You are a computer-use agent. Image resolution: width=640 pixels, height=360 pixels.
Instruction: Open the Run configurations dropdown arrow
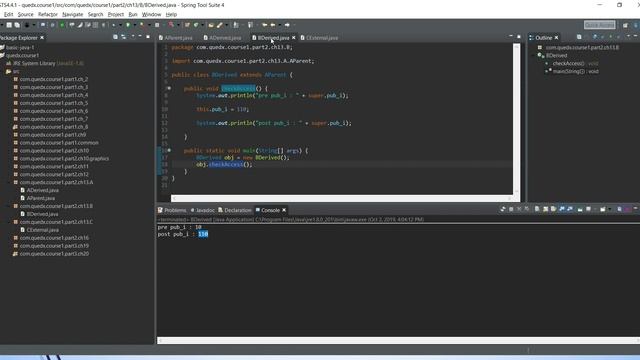[135, 25]
